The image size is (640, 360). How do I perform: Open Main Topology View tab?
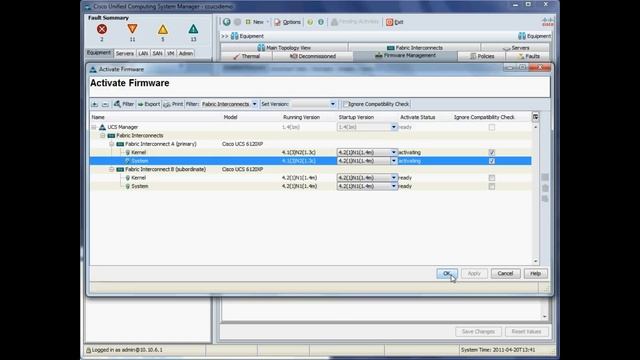pos(284,48)
